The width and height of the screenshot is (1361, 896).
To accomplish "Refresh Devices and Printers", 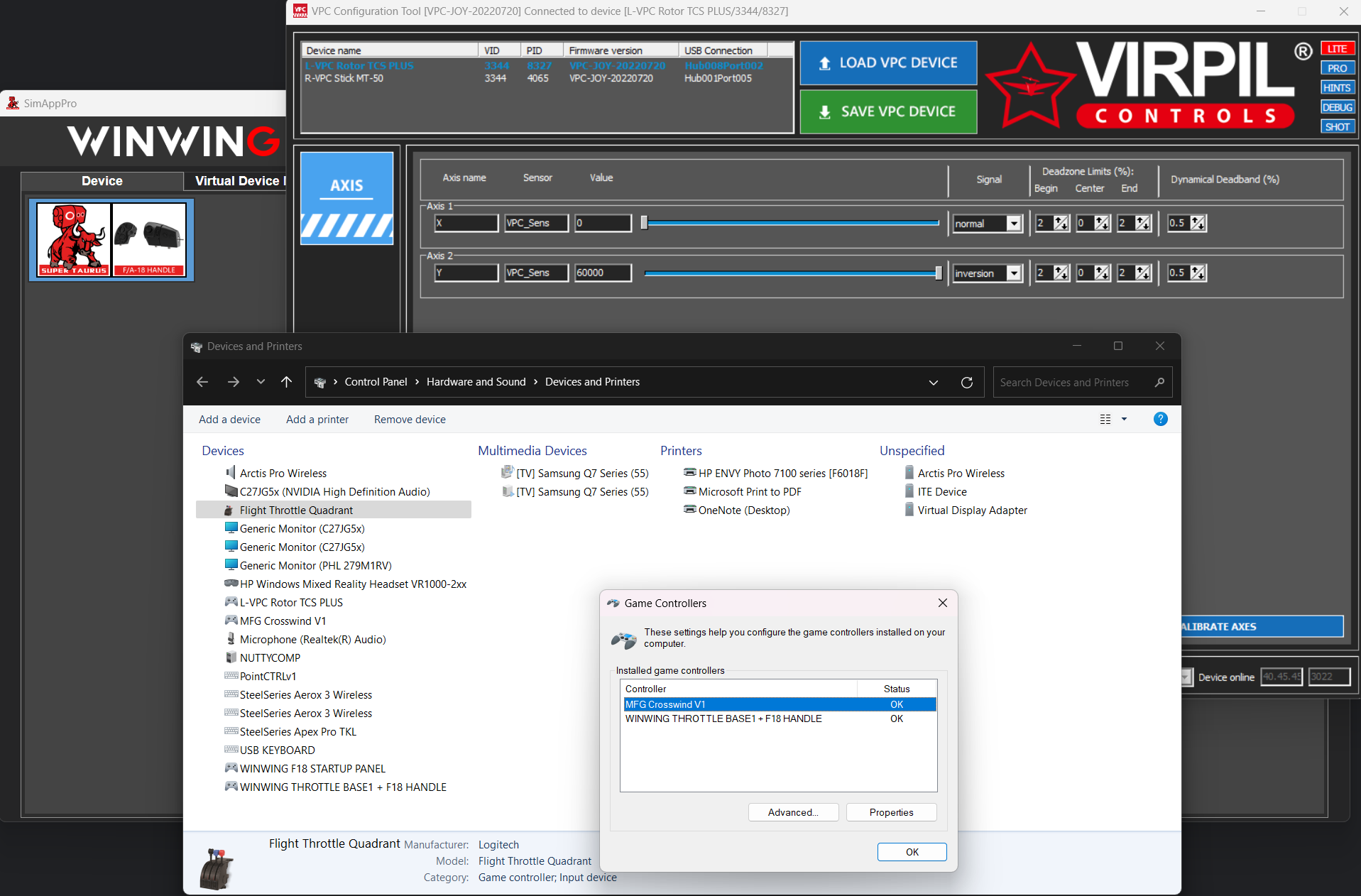I will (967, 383).
